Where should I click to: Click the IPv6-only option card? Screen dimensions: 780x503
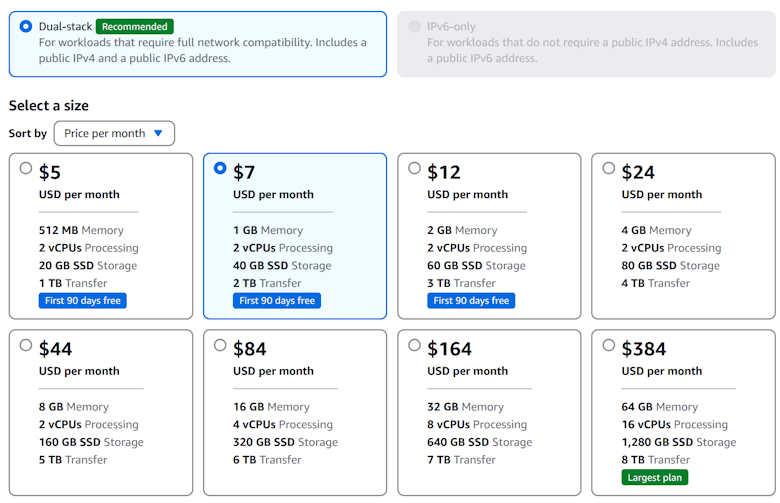pyautogui.click(x=586, y=44)
